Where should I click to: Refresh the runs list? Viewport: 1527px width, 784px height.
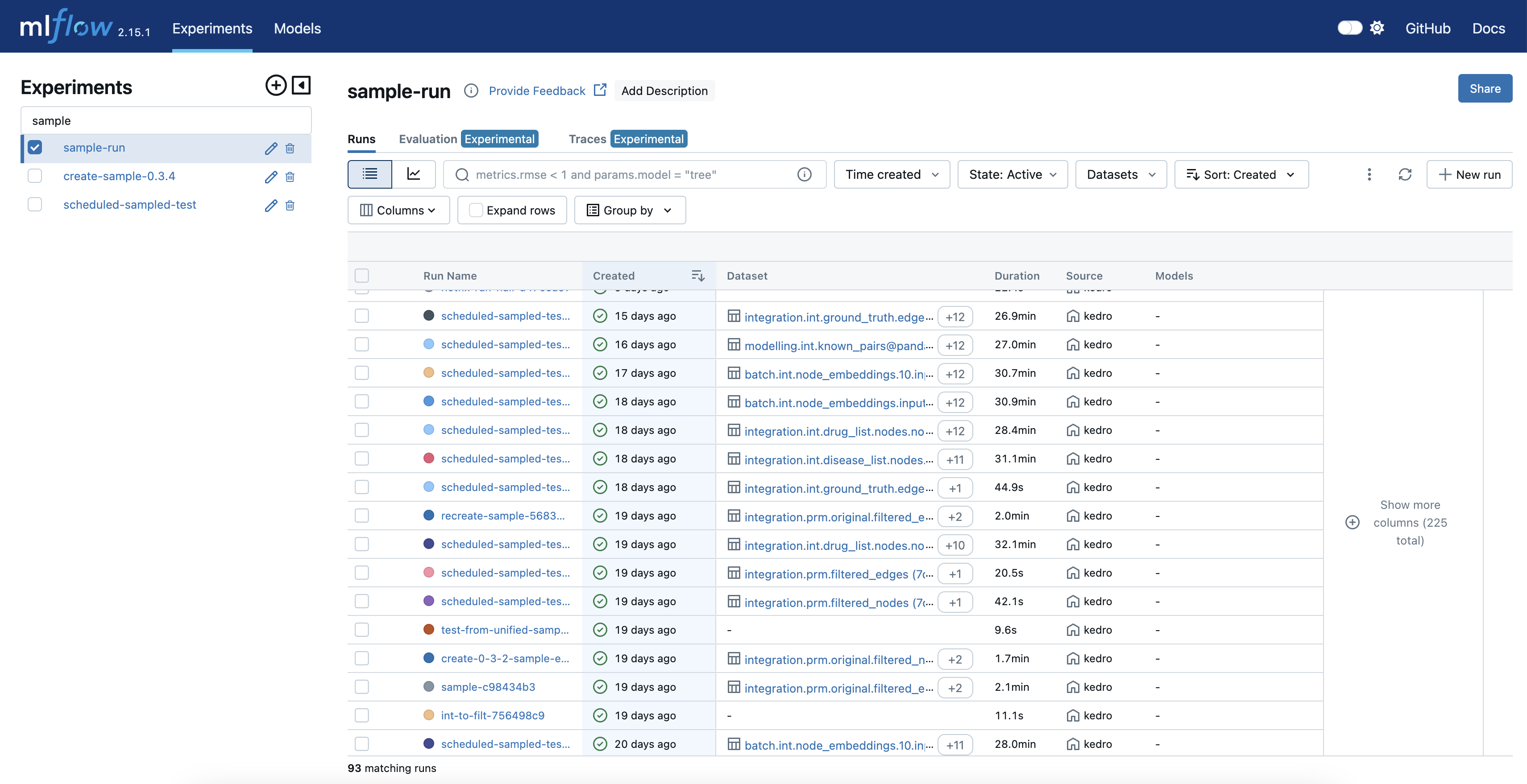coord(1405,174)
